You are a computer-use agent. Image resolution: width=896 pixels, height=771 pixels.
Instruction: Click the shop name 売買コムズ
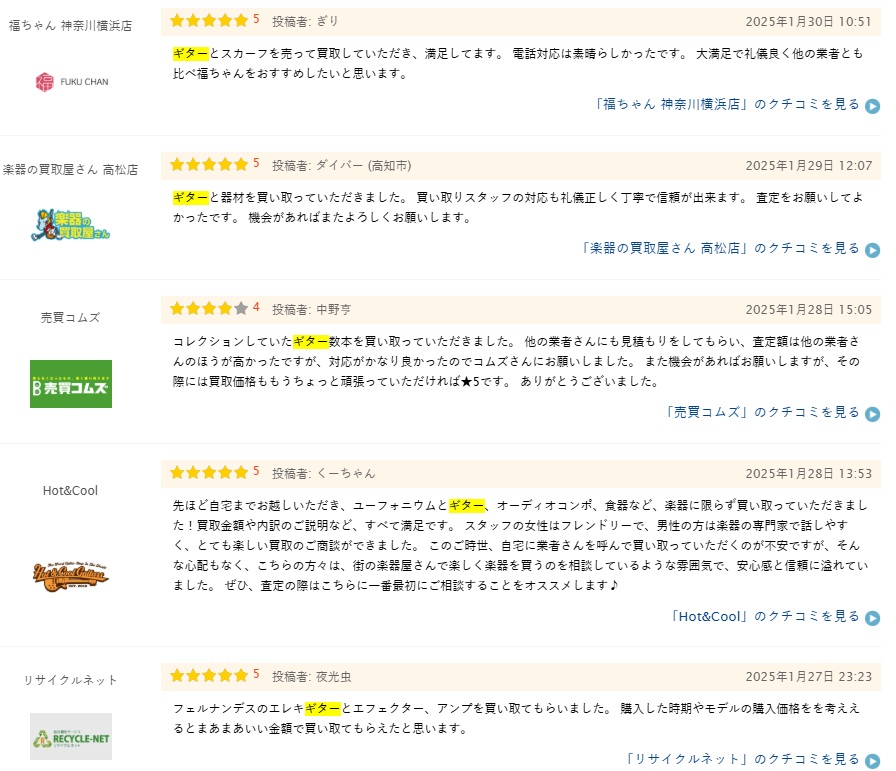pyautogui.click(x=70, y=317)
